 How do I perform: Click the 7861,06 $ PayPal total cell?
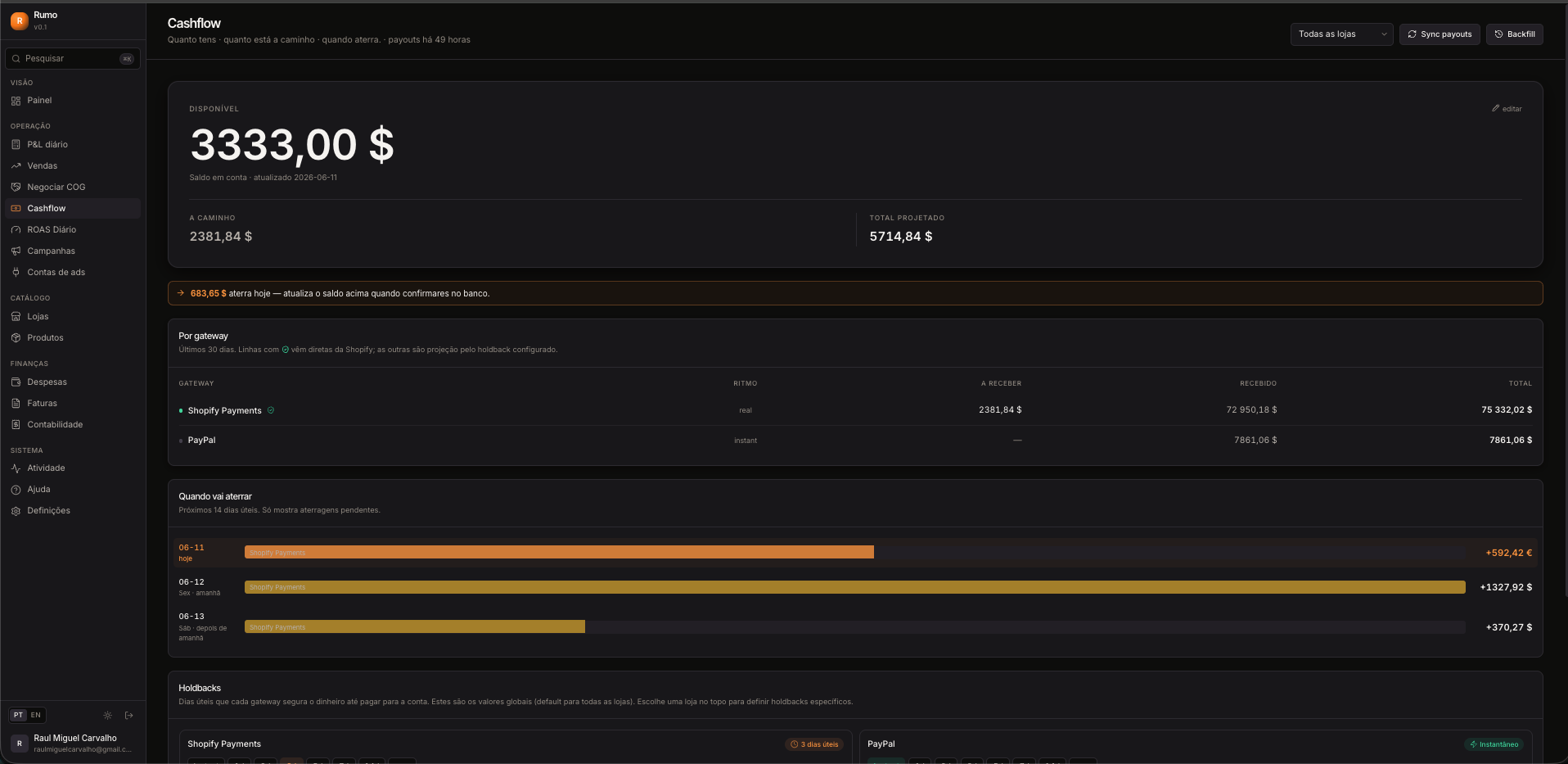[1511, 441]
